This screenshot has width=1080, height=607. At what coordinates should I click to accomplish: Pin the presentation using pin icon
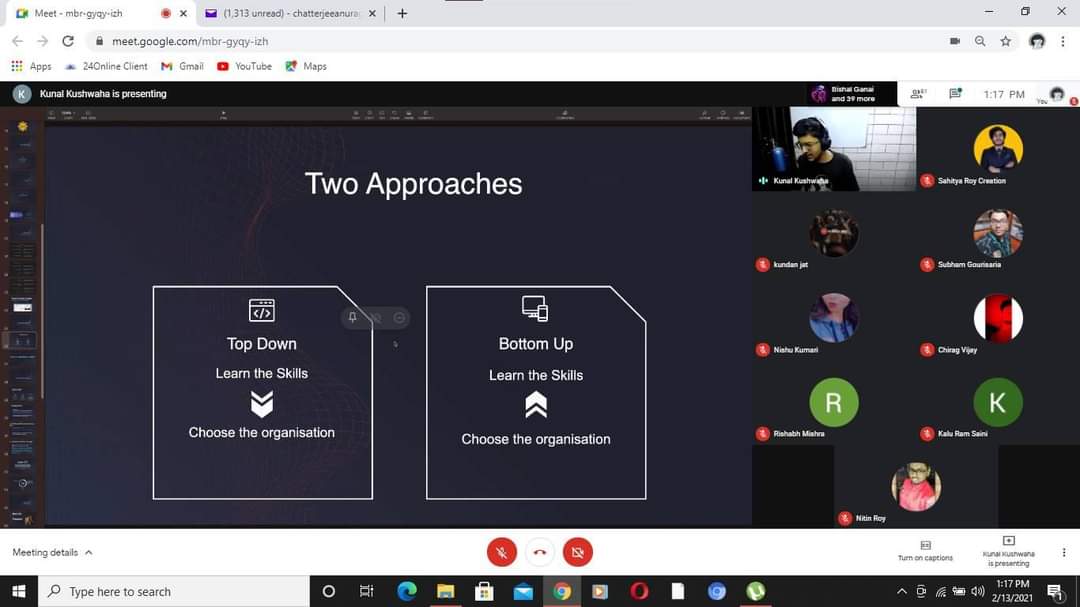(x=352, y=318)
